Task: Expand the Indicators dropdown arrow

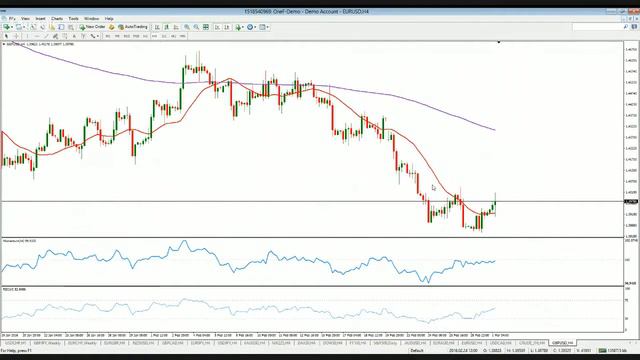Action: (243, 27)
